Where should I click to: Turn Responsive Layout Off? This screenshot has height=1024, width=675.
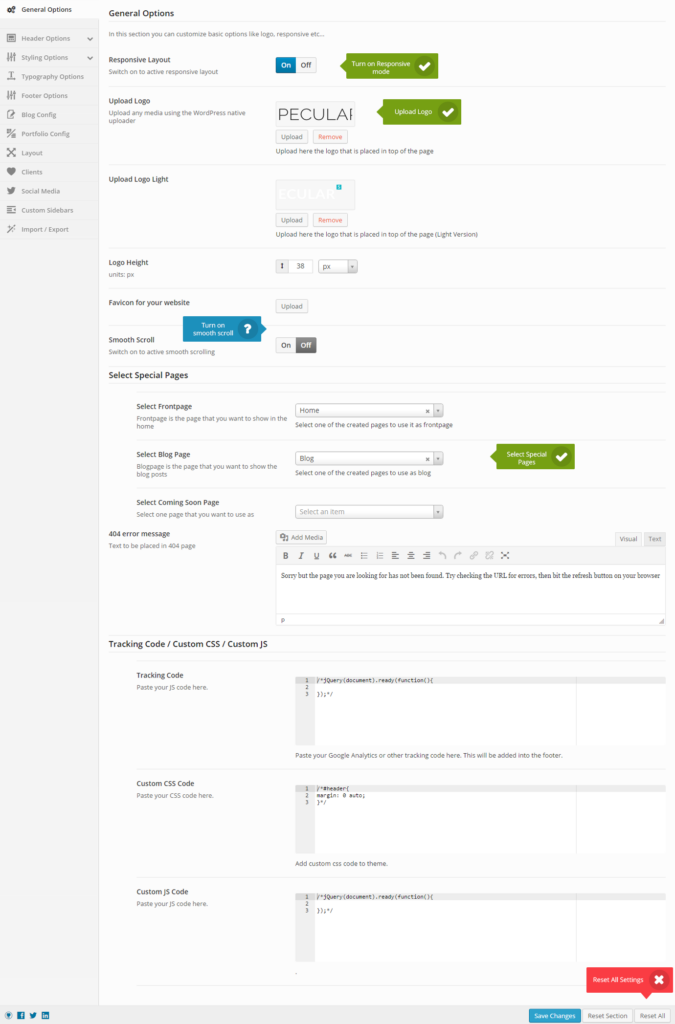click(x=306, y=65)
